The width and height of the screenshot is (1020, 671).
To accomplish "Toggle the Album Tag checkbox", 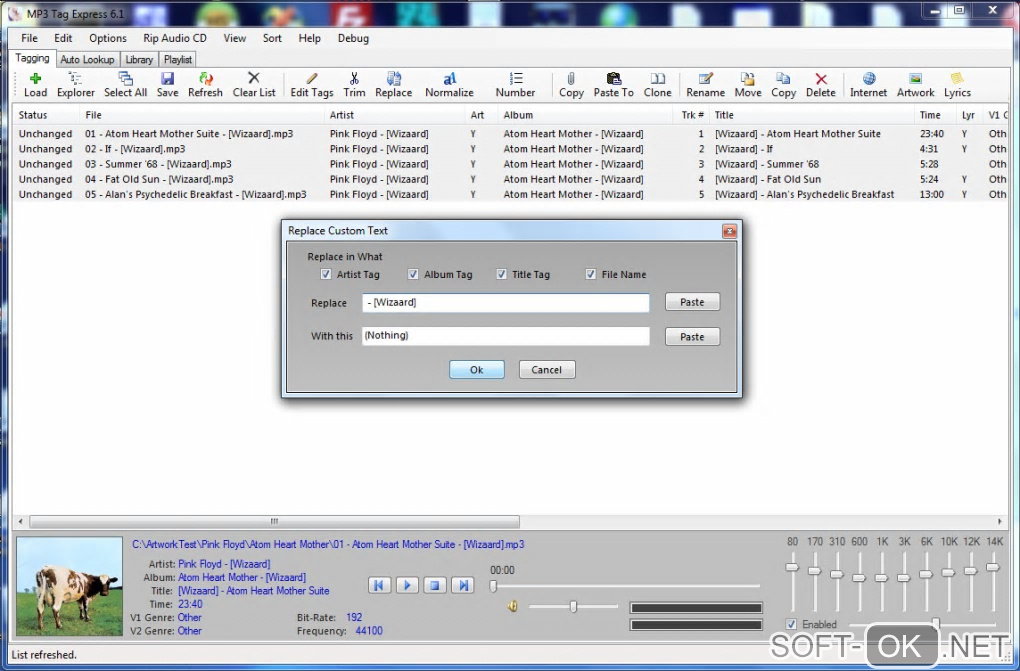I will (413, 274).
